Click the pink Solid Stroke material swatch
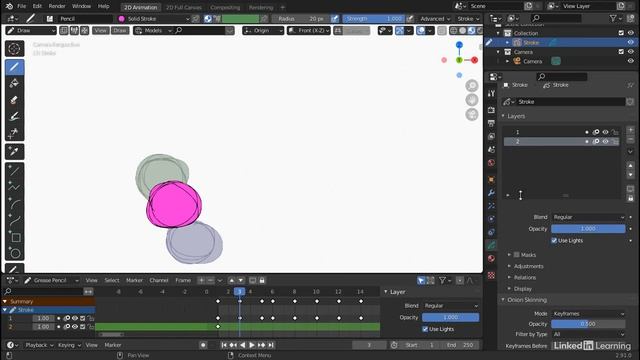Viewport: 640px width, 360px height. point(121,19)
